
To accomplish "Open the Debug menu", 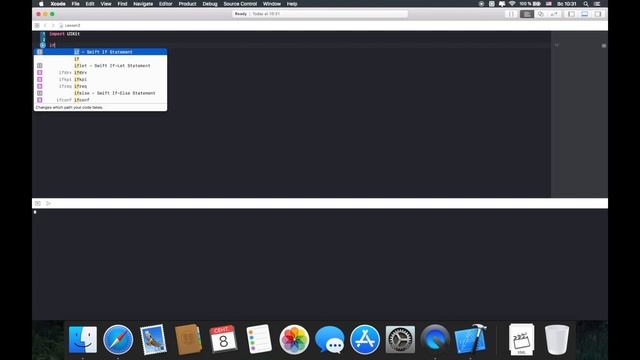I will (x=210, y=4).
